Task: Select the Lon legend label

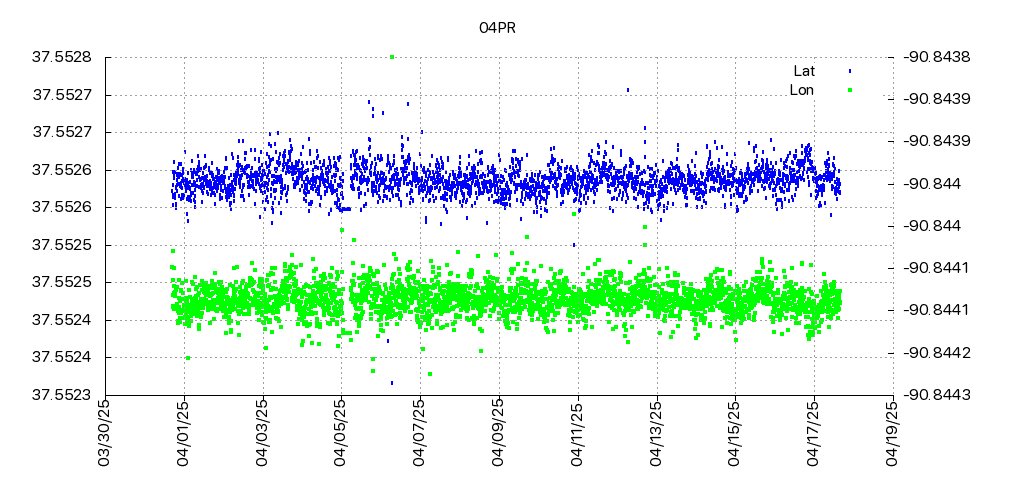Action: point(802,90)
